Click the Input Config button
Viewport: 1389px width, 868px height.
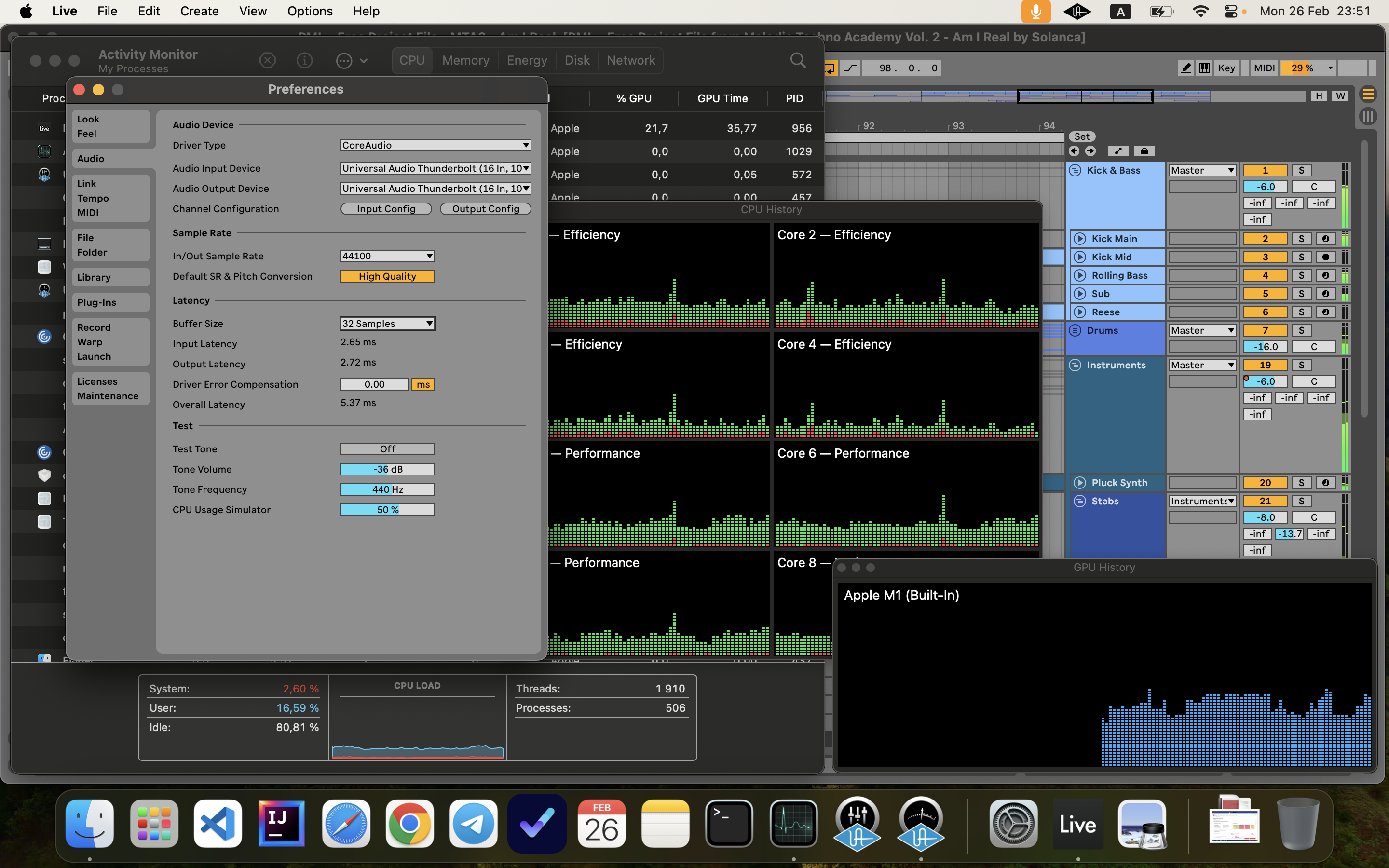pyautogui.click(x=386, y=209)
